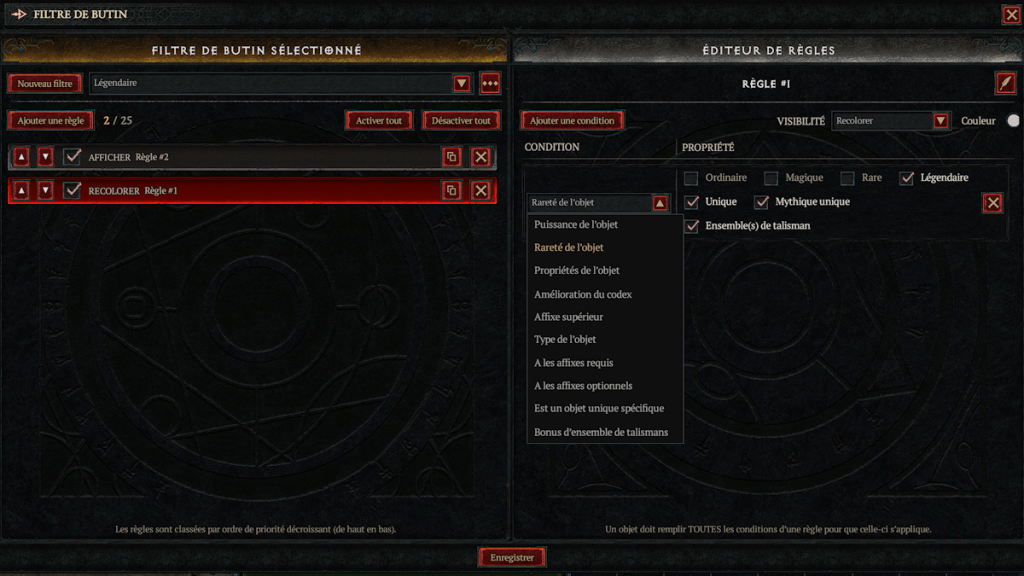Open the Visibilité Recolorer dropdown
Image resolution: width=1024 pixels, height=576 pixels.
(940, 121)
